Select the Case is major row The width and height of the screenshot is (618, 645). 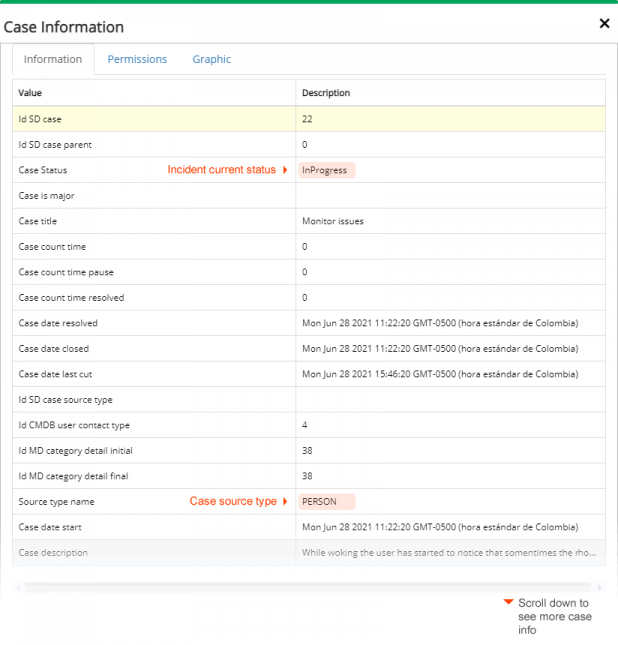coord(309,195)
